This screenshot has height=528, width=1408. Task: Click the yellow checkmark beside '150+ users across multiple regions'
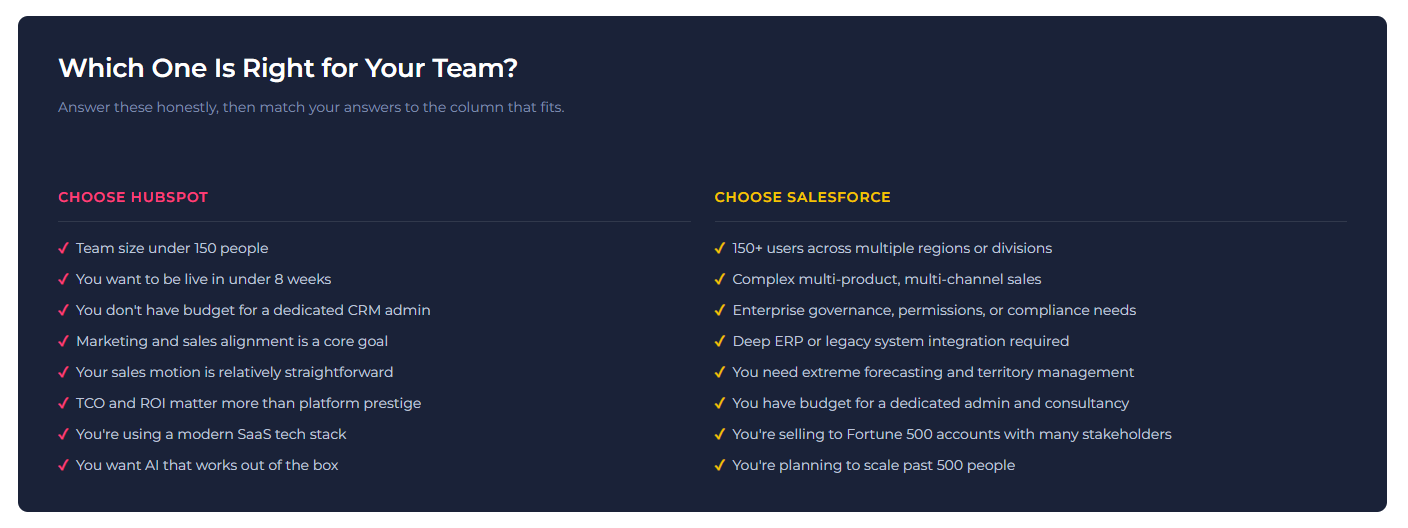(719, 248)
